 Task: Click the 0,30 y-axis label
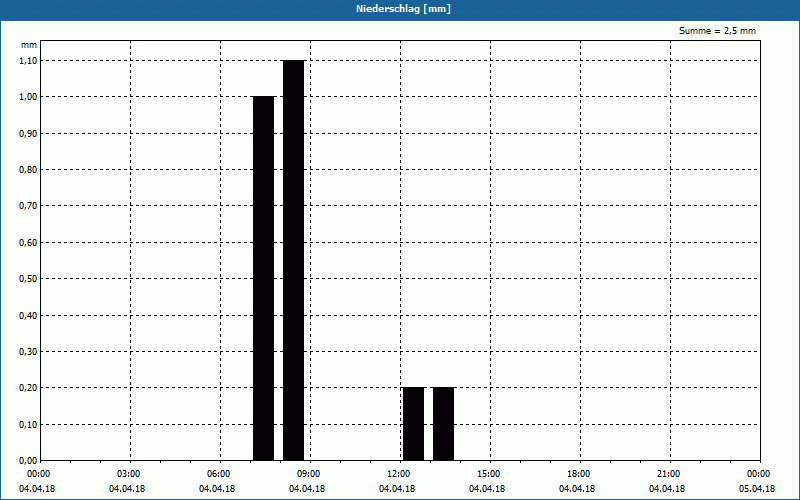28,352
